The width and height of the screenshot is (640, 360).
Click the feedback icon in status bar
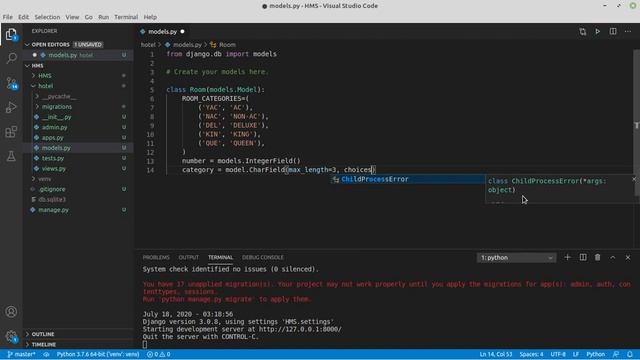point(616,354)
